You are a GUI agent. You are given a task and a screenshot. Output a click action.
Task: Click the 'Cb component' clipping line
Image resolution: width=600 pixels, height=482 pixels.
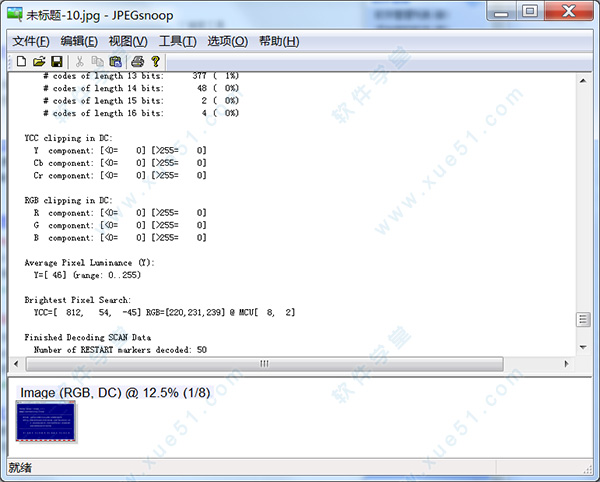pyautogui.click(x=120, y=163)
